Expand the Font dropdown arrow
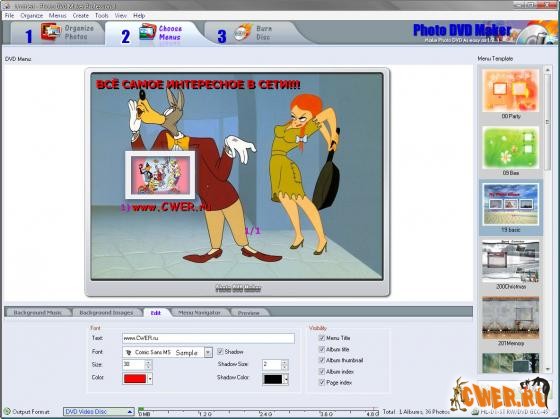This screenshot has height=419, width=560. tap(208, 353)
